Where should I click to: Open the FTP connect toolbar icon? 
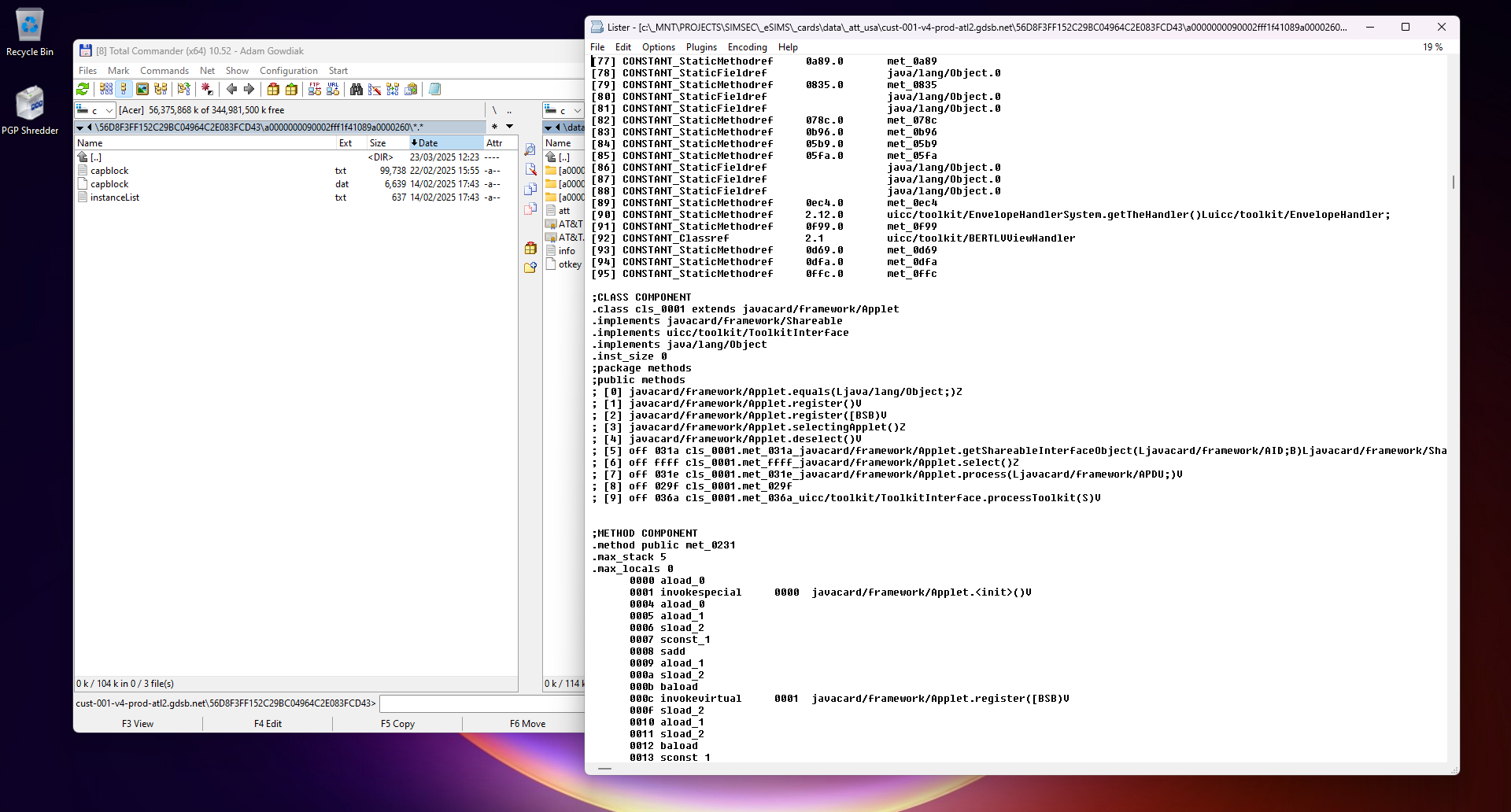[x=315, y=90]
